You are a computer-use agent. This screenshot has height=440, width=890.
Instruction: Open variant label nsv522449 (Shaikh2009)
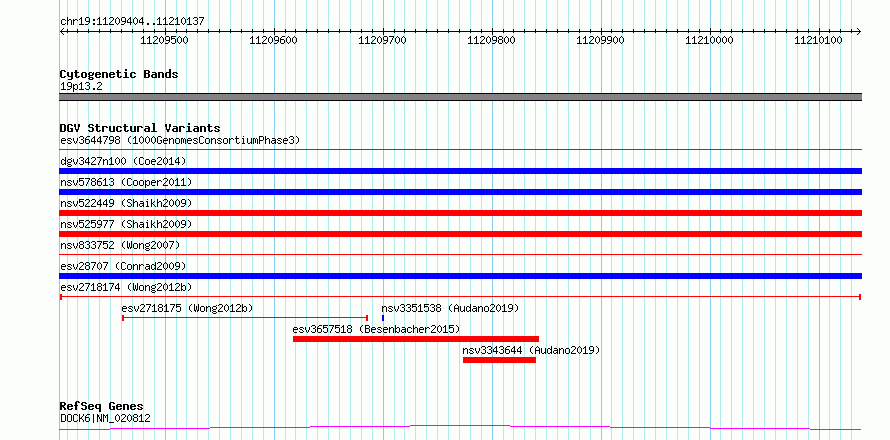(x=126, y=203)
